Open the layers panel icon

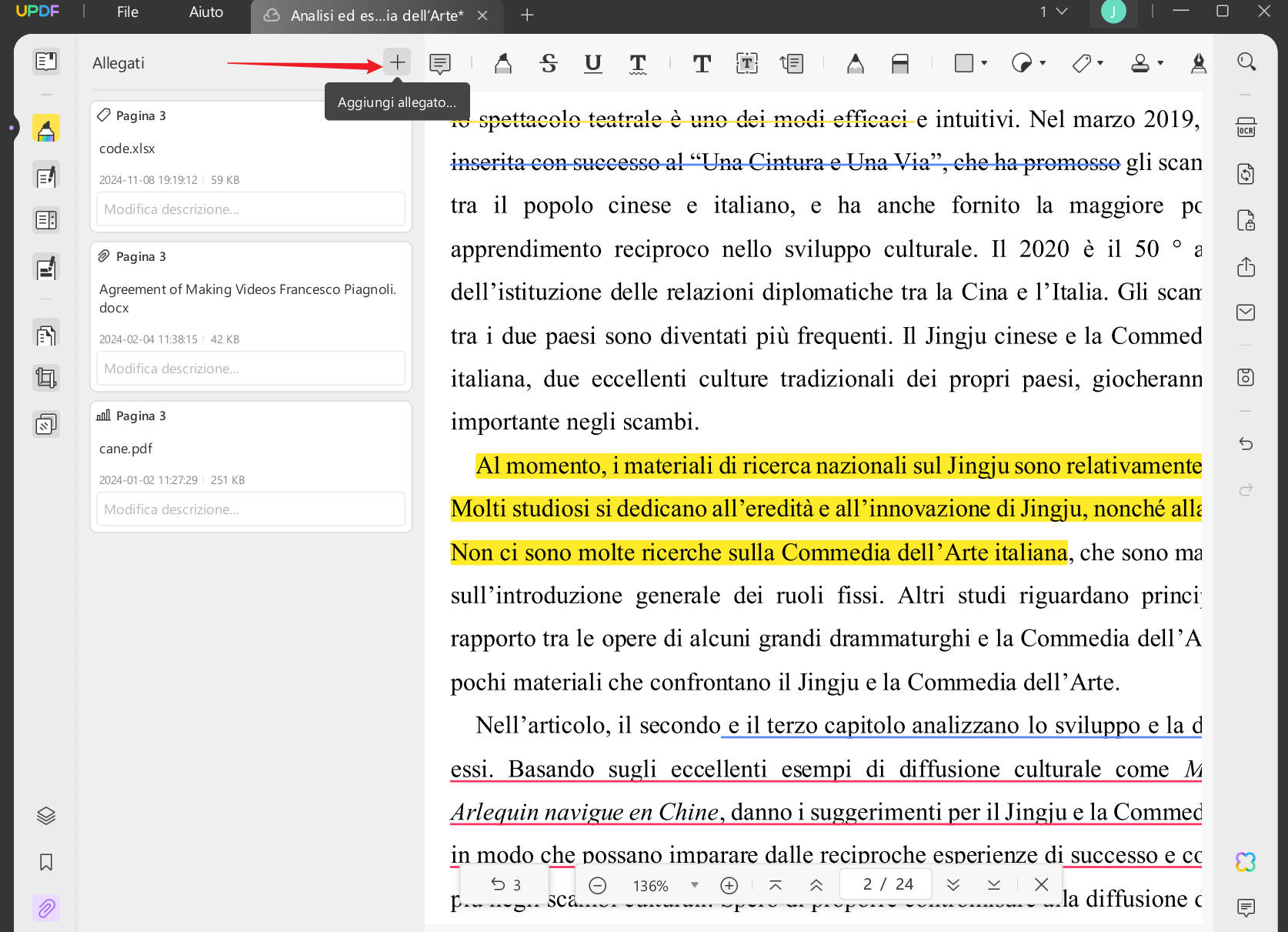46,816
